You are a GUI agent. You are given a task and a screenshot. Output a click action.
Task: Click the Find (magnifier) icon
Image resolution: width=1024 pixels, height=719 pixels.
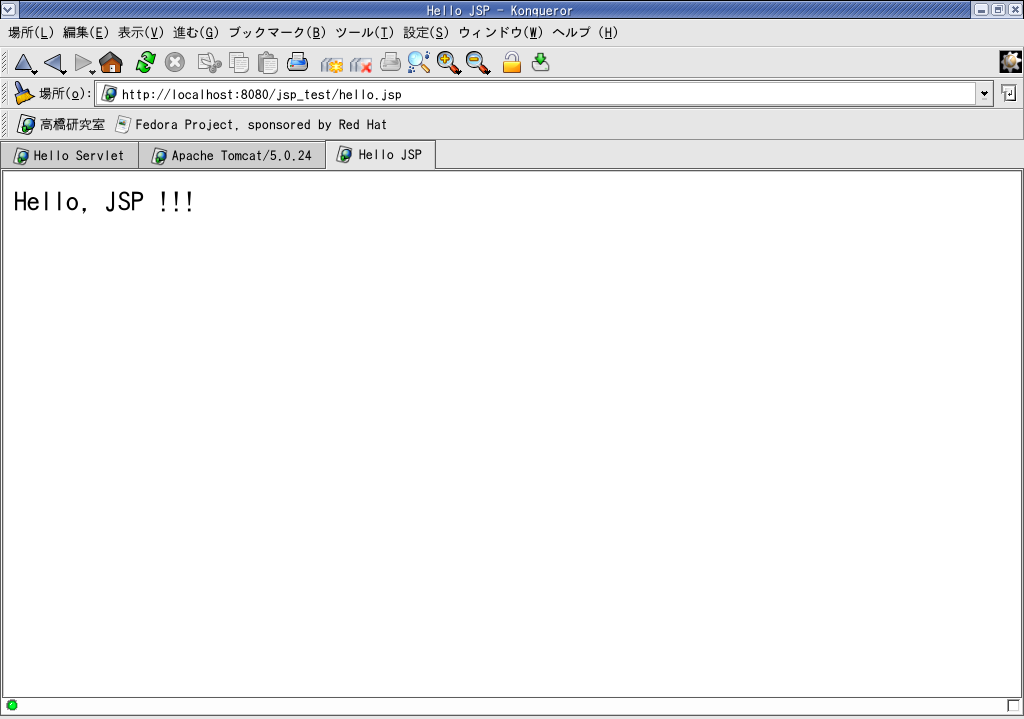418,63
